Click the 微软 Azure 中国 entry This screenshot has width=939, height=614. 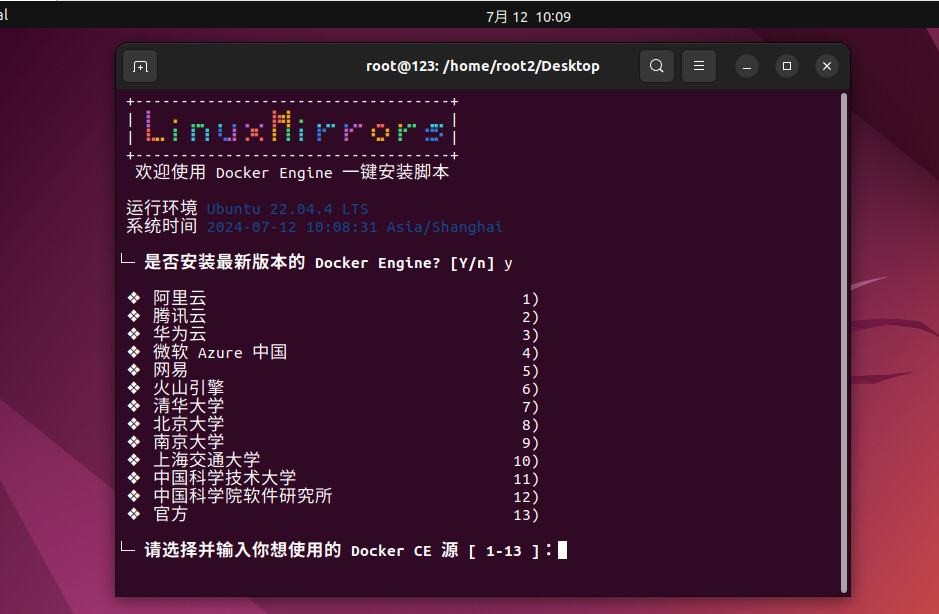[333, 352]
